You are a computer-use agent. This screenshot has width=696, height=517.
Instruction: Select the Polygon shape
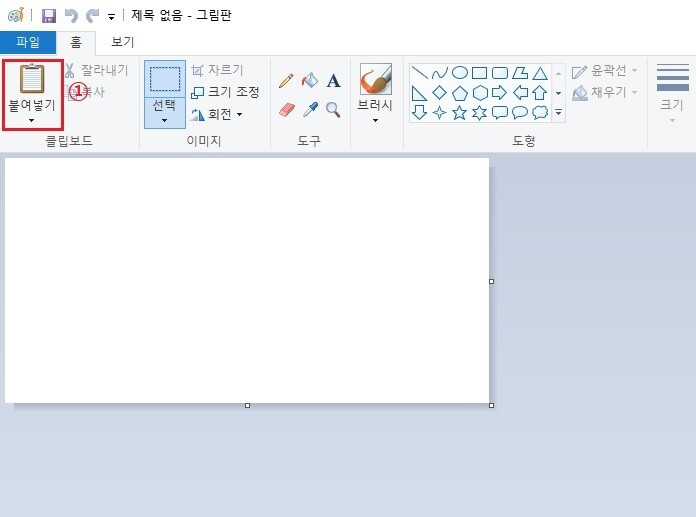pos(520,73)
